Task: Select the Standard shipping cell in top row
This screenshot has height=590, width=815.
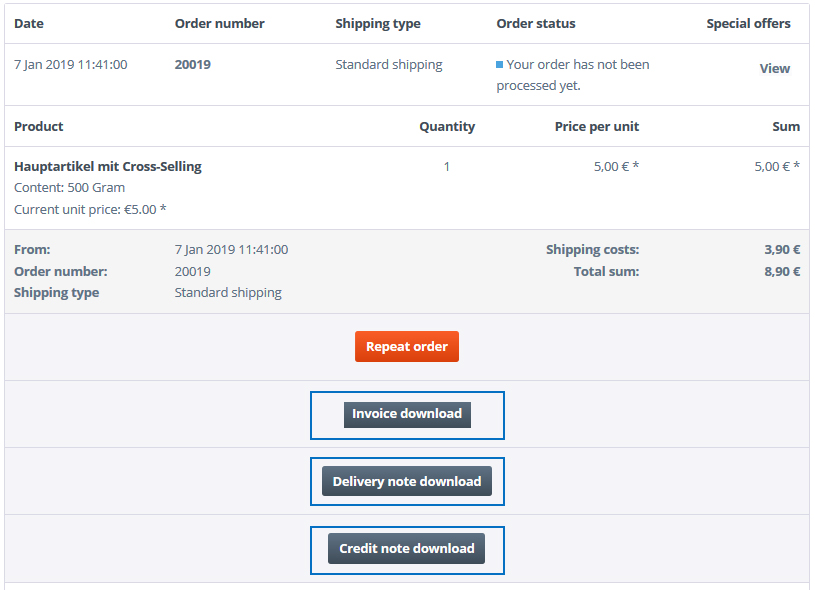Action: 389,64
